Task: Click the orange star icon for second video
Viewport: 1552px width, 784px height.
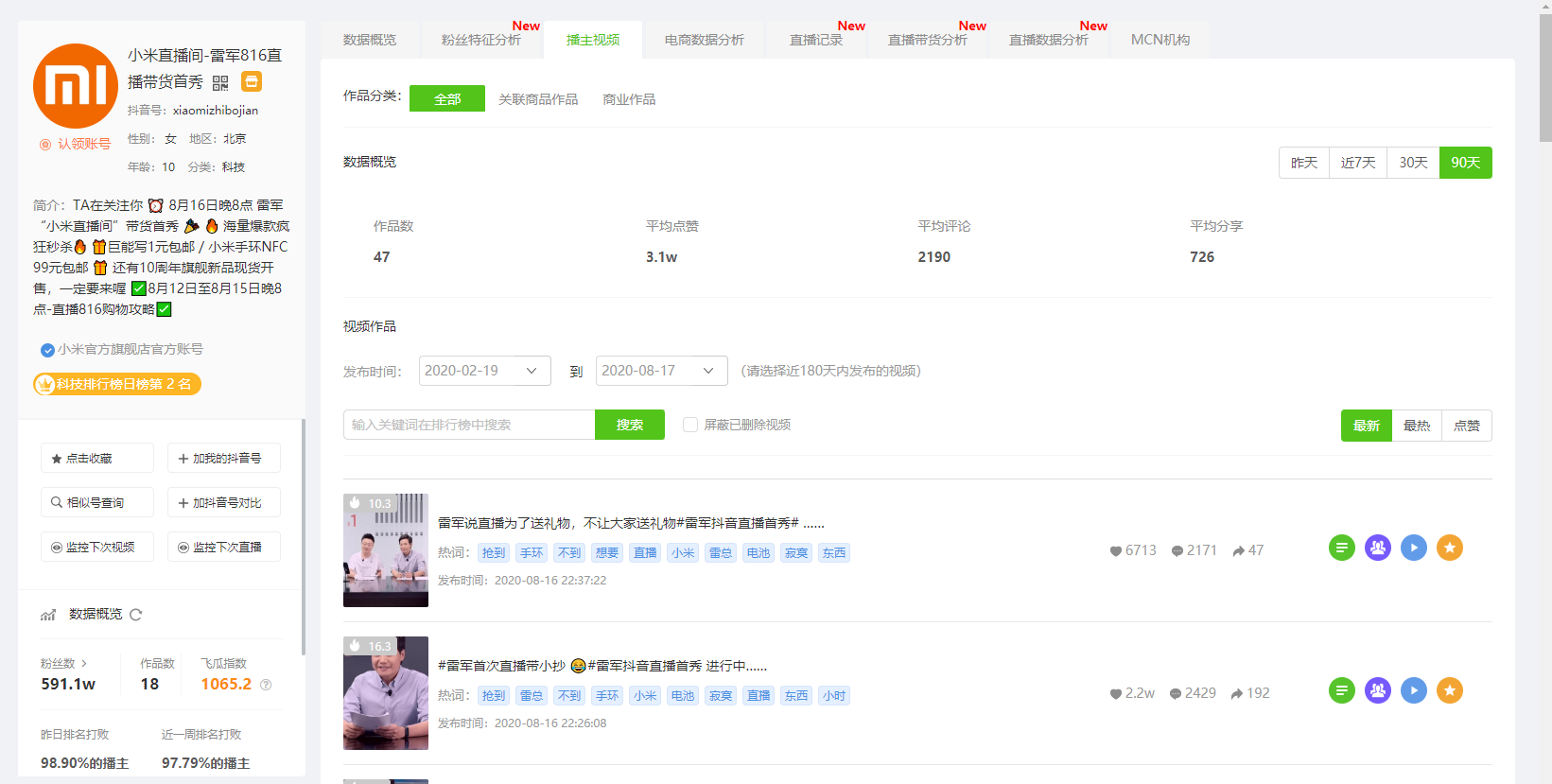Action: (1450, 690)
